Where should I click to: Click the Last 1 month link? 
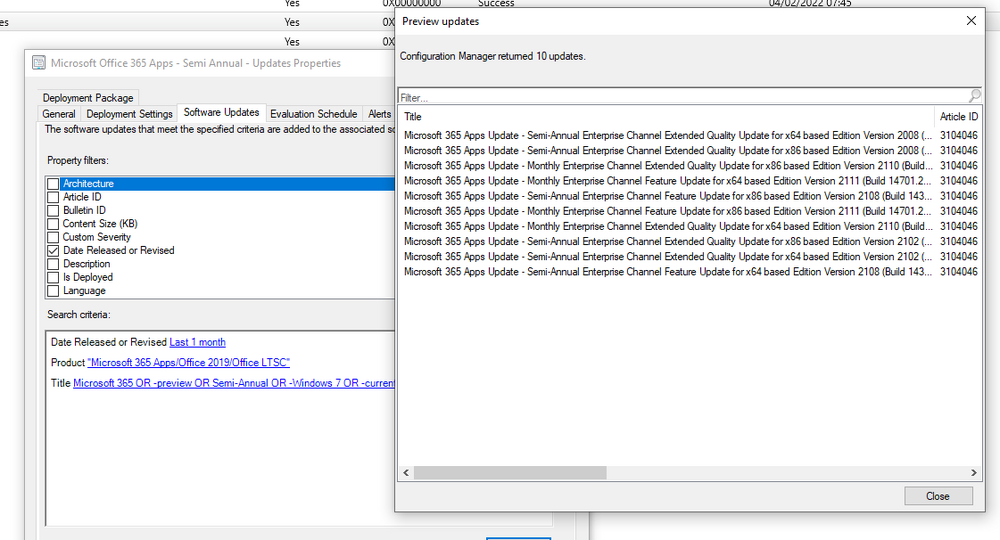198,342
